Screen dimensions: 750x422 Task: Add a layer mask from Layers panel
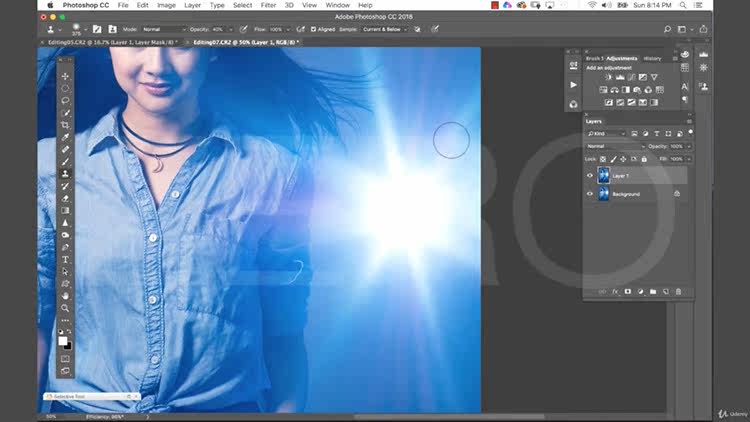(627, 291)
